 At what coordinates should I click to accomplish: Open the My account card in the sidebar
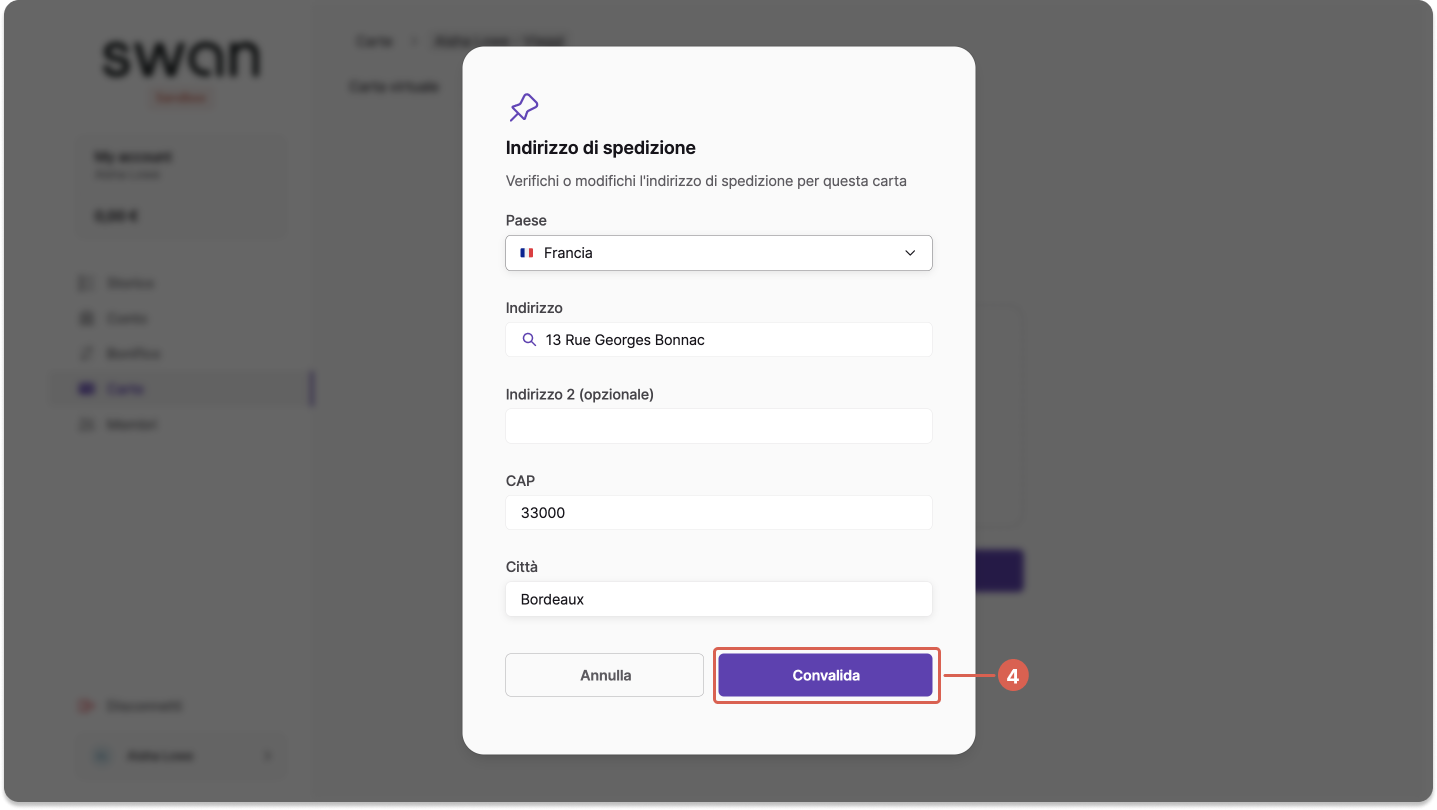point(182,187)
